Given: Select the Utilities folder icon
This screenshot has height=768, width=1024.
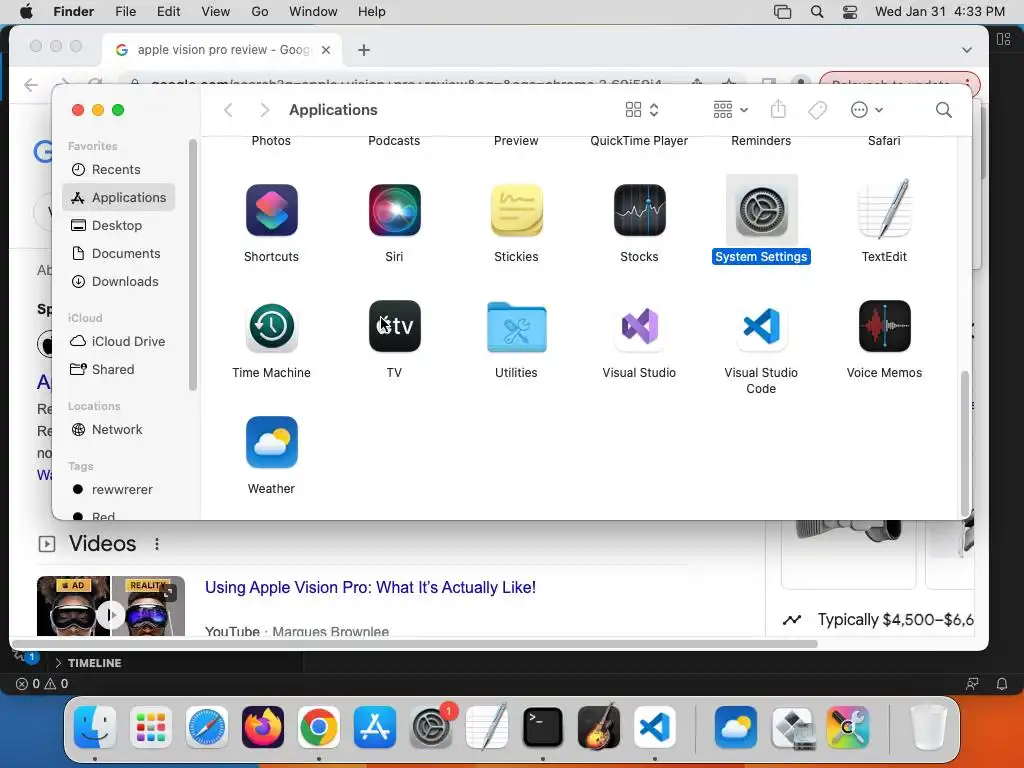Looking at the screenshot, I should (516, 327).
